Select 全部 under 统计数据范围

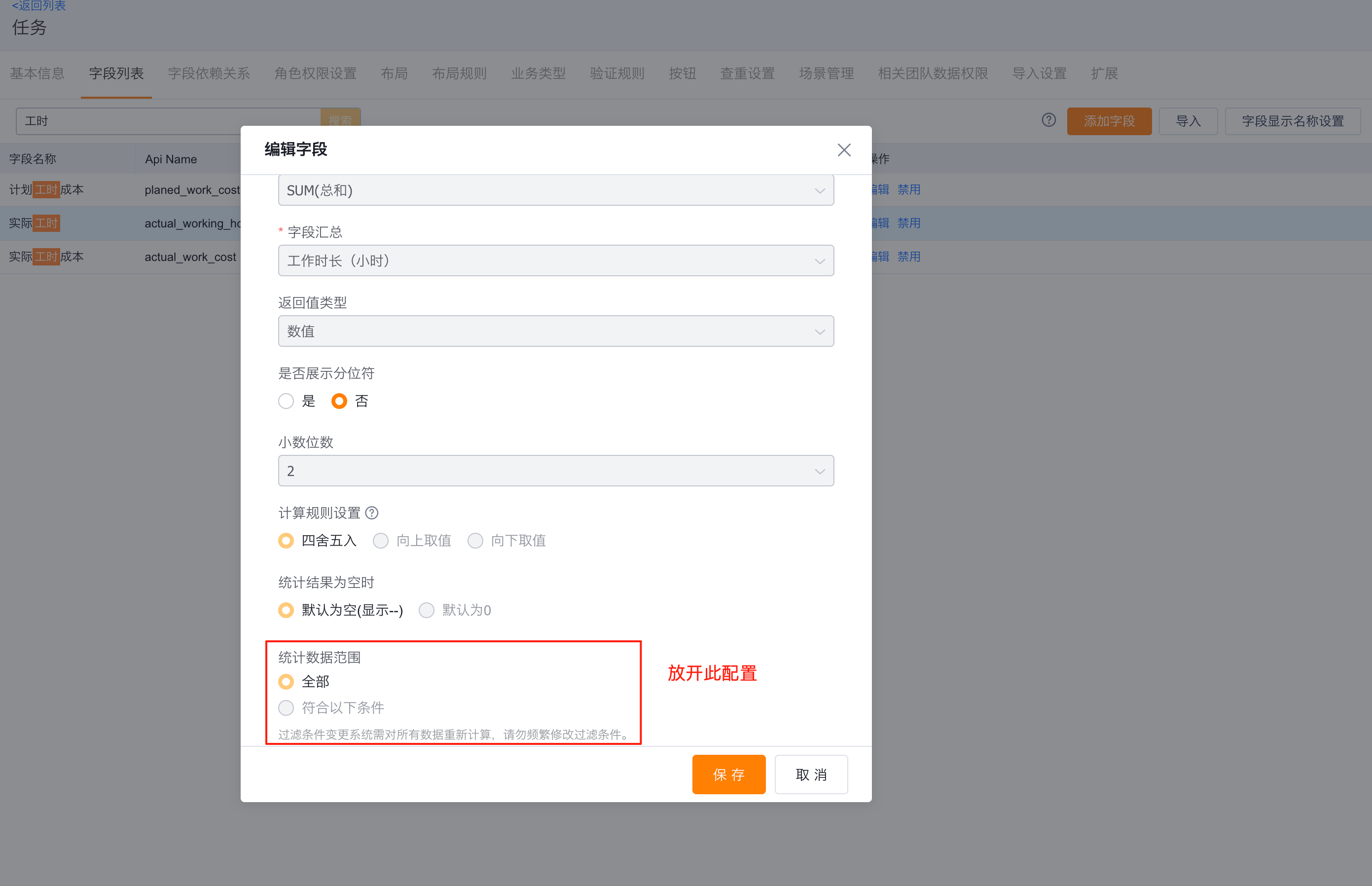pos(286,681)
